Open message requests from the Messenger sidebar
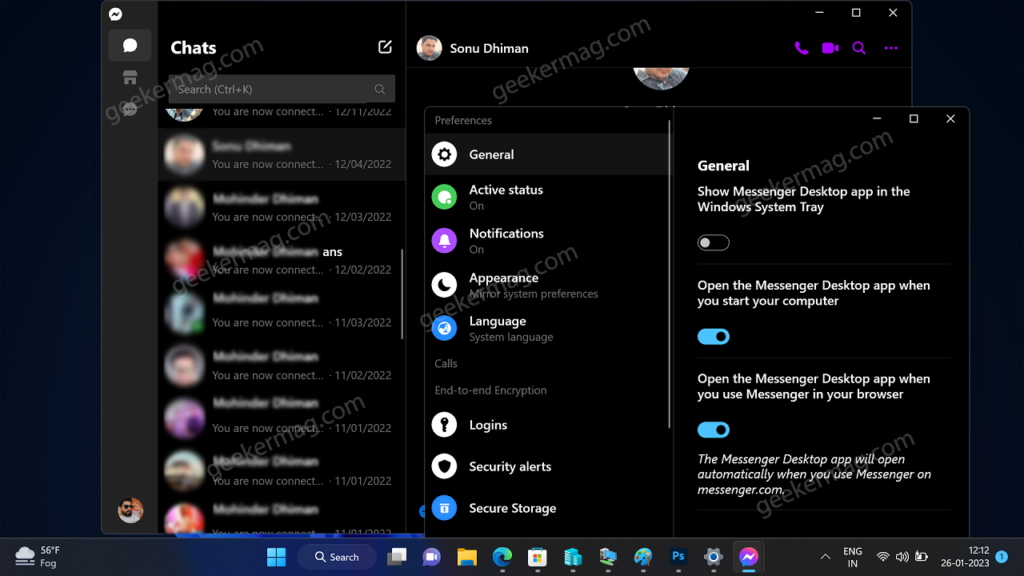Viewport: 1024px width, 576px height. coord(130,109)
